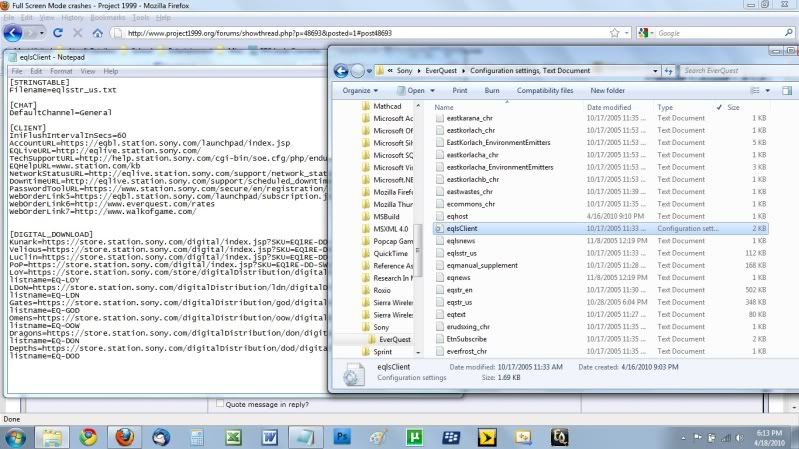
Task: Click the uTorrent taskbar icon
Action: click(x=413, y=436)
